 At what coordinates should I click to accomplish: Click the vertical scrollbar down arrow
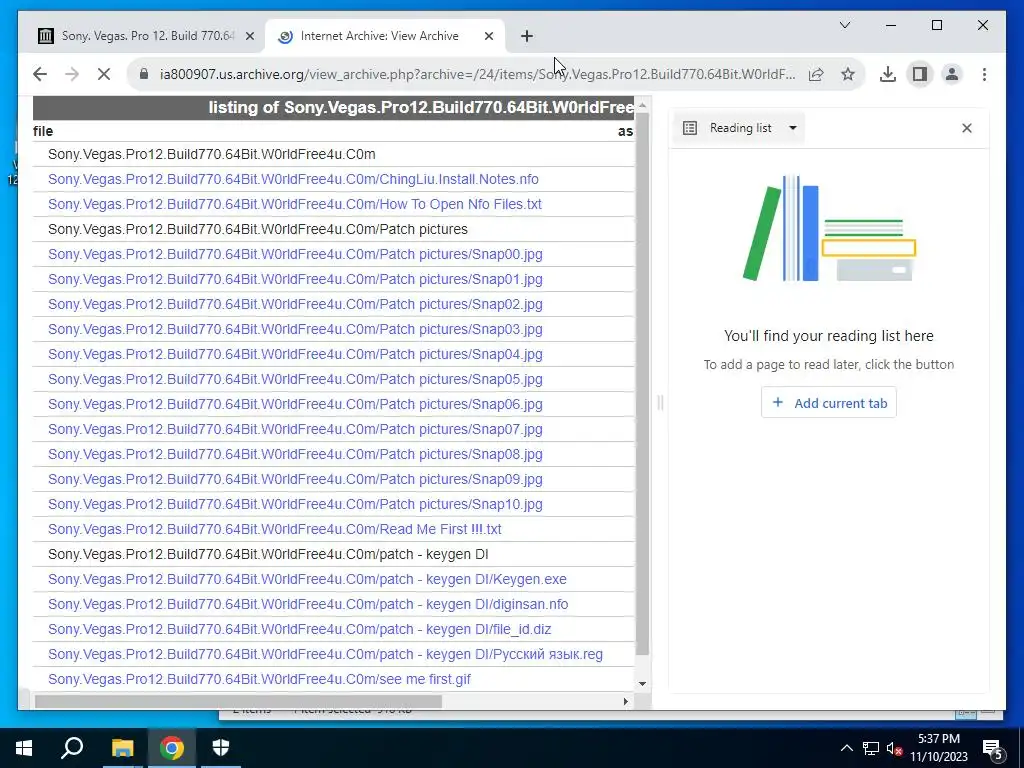[x=642, y=684]
